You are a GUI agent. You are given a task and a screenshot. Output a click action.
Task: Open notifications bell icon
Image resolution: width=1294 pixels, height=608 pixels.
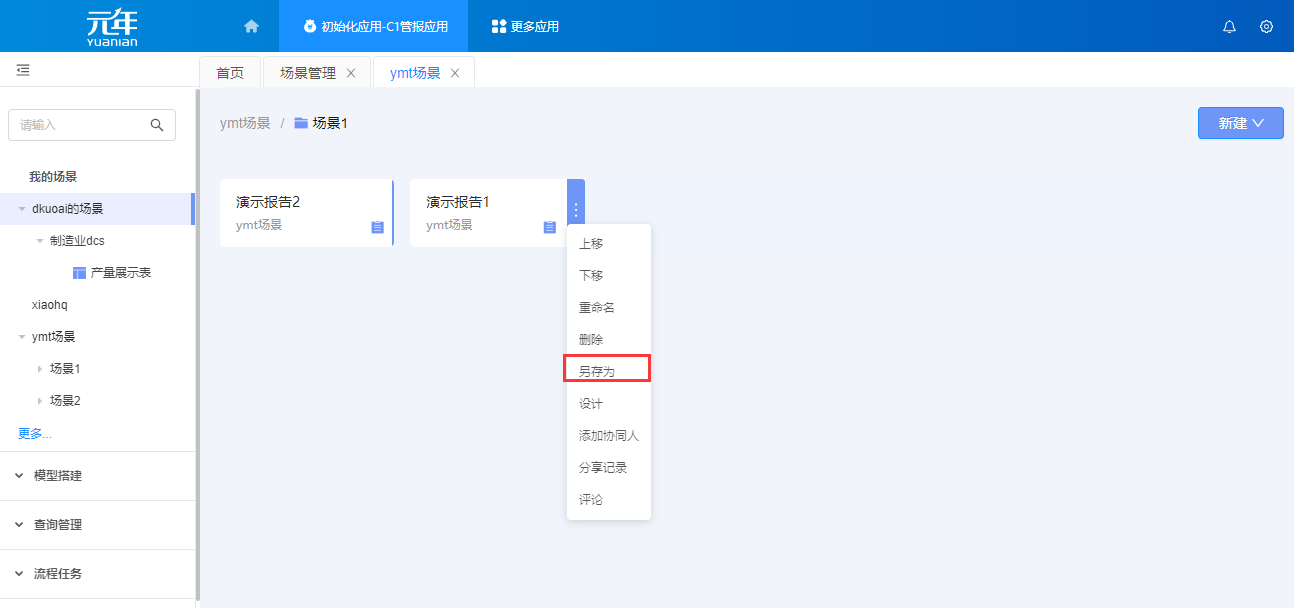pos(1229,27)
